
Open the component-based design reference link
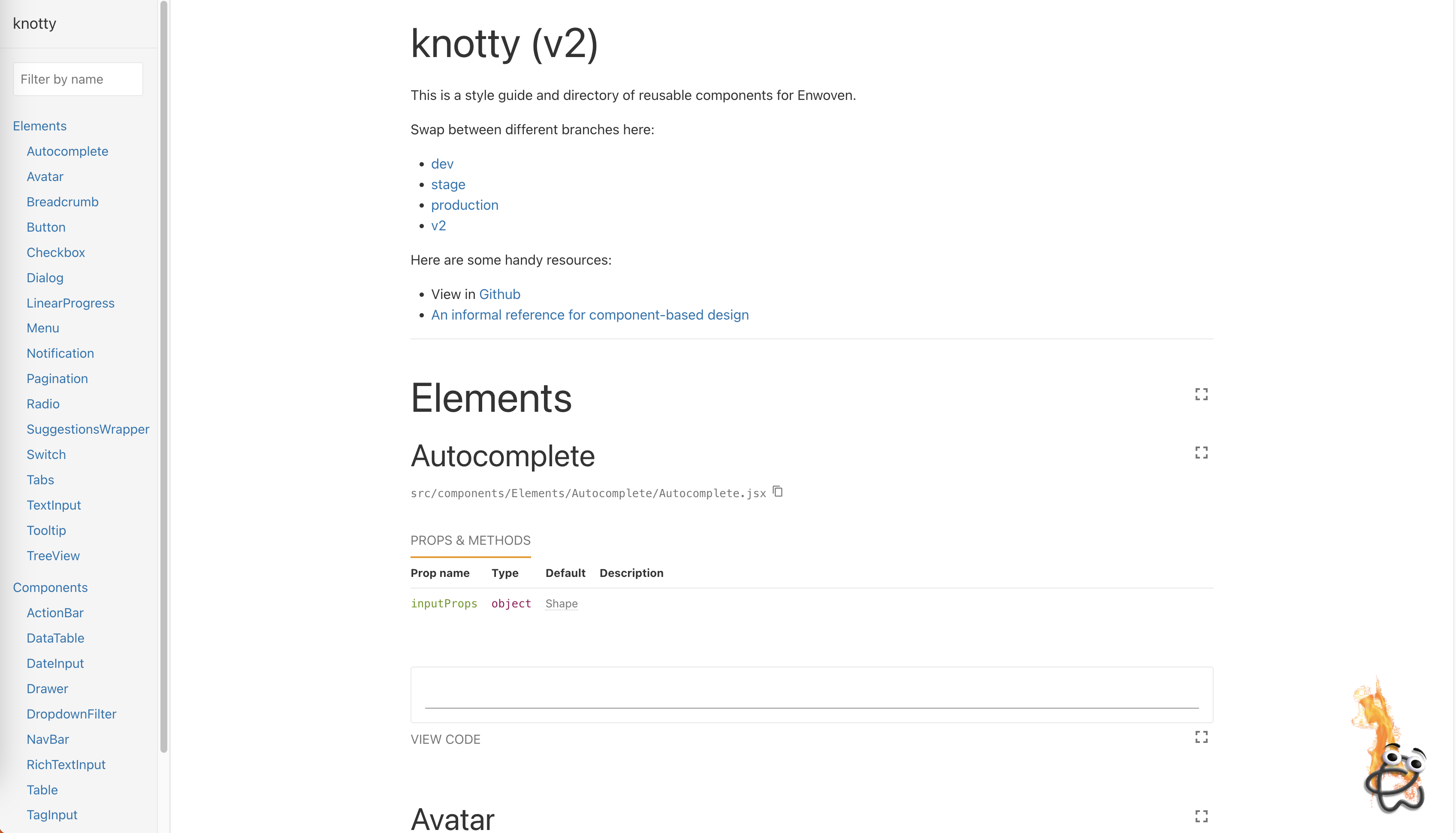589,315
